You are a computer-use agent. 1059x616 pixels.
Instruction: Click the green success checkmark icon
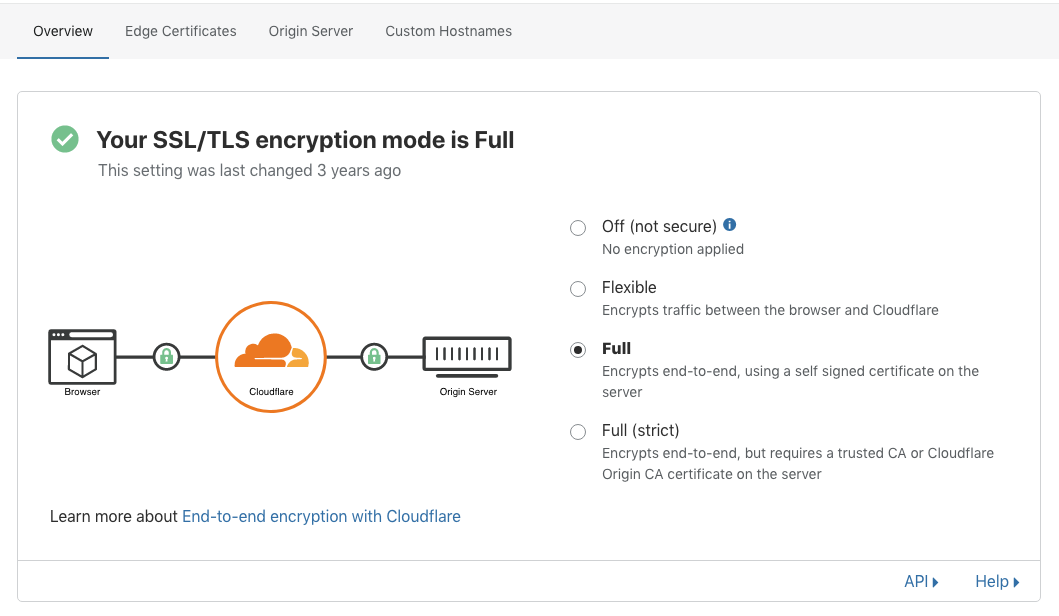65,140
